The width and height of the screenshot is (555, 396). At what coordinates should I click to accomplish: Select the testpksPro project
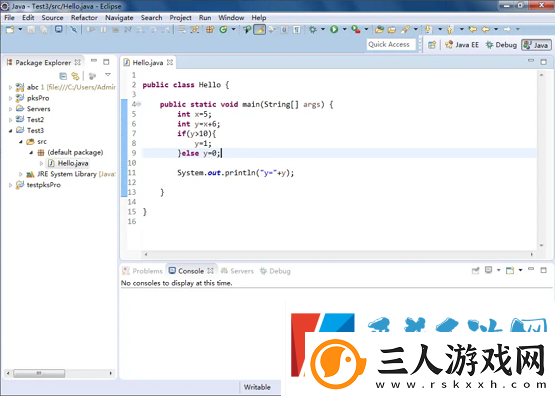click(x=44, y=185)
